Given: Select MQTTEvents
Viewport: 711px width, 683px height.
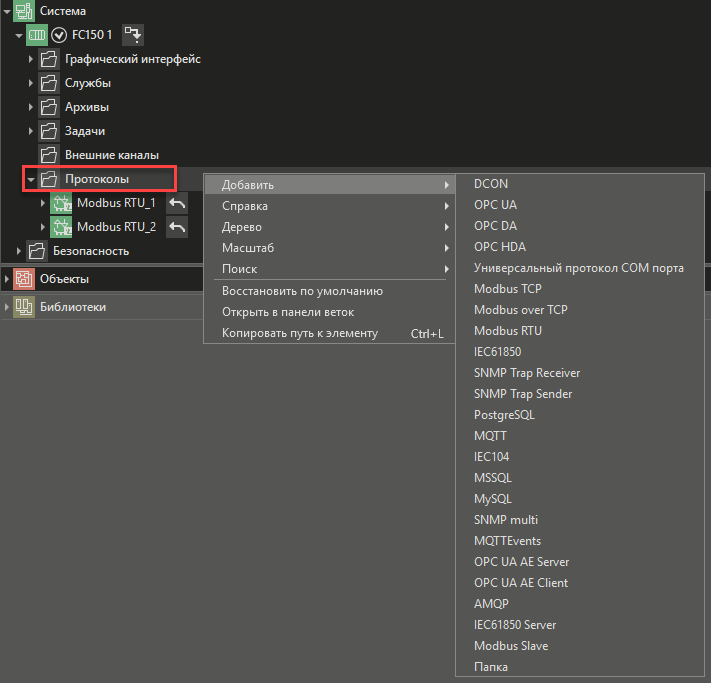Looking at the screenshot, I should tap(580, 541).
